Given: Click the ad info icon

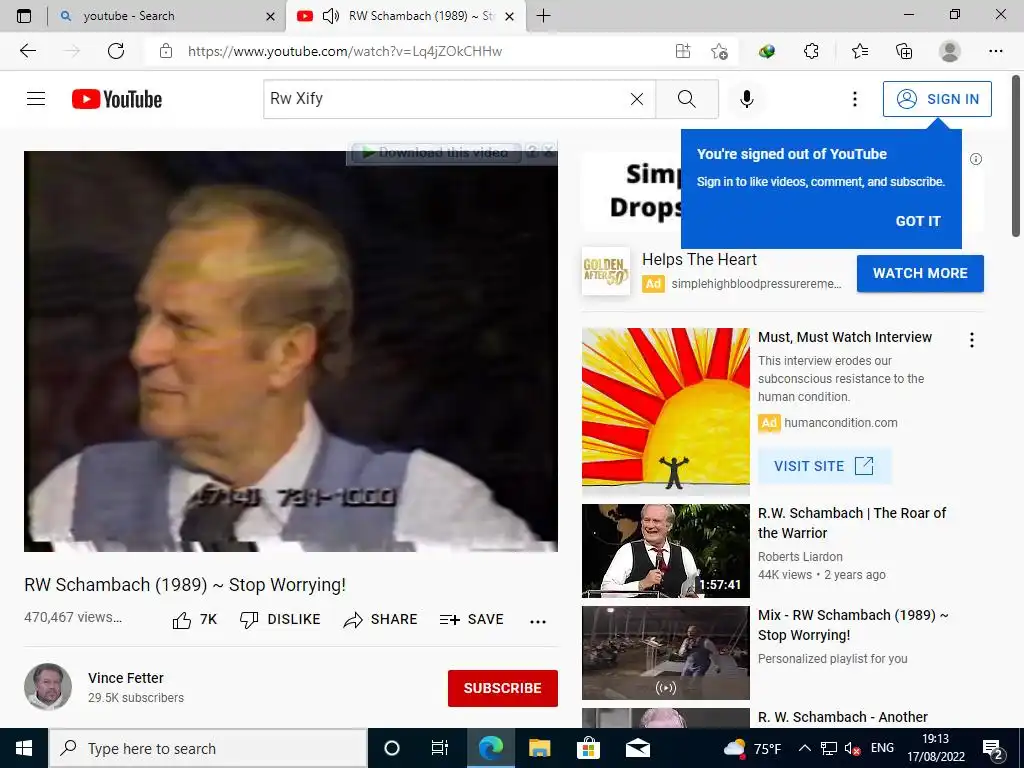Looking at the screenshot, I should tap(976, 159).
